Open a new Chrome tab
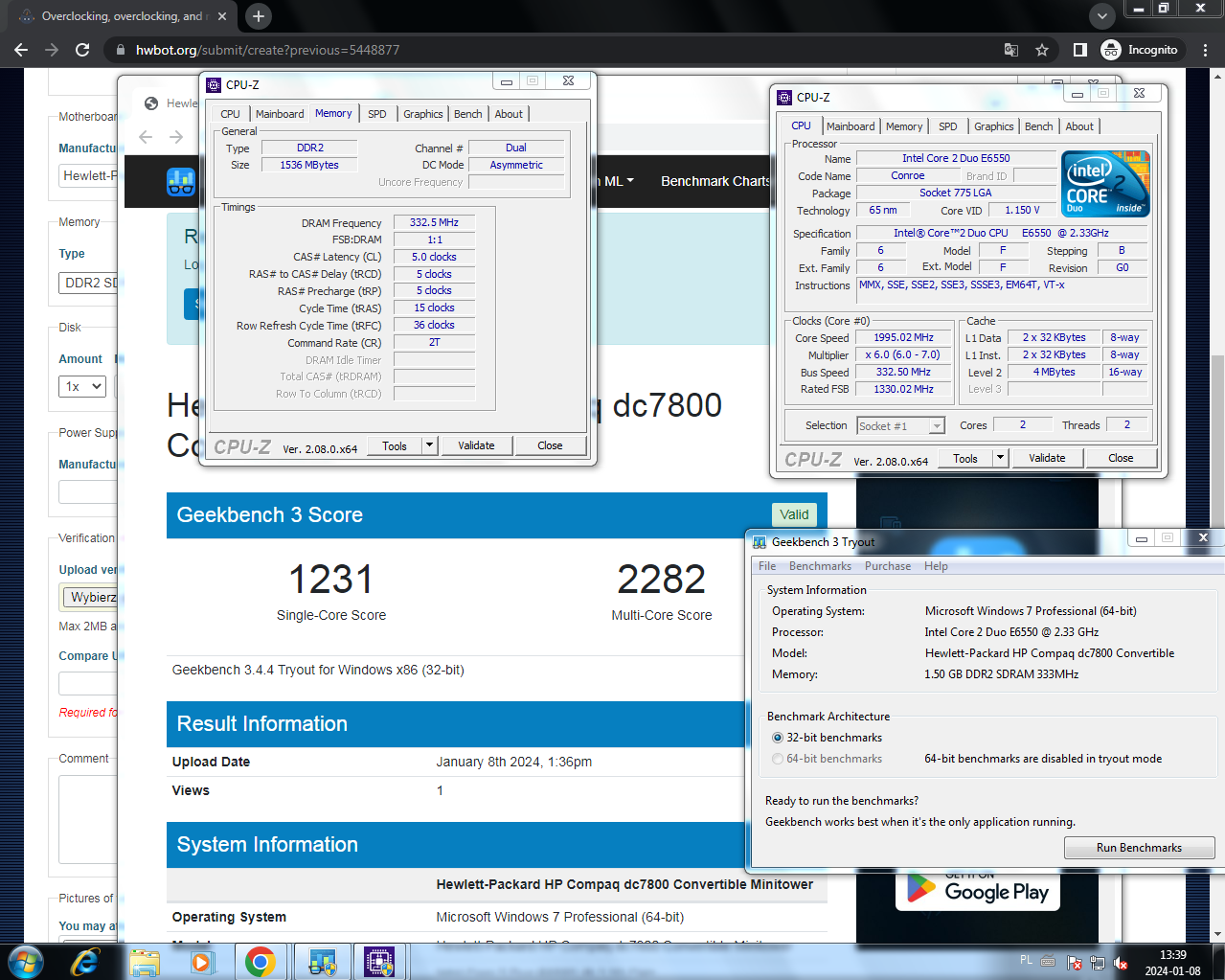Screen dimensions: 1225x980 pos(259,16)
